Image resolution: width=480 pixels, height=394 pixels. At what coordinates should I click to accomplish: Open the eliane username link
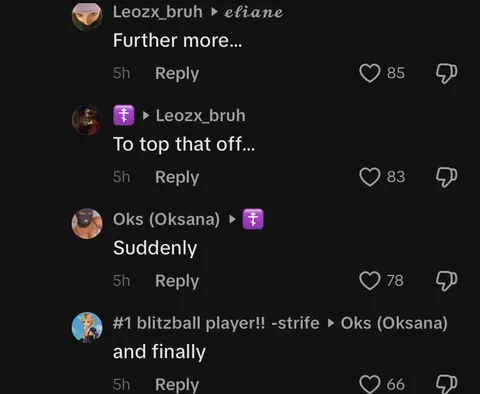pyautogui.click(x=253, y=12)
